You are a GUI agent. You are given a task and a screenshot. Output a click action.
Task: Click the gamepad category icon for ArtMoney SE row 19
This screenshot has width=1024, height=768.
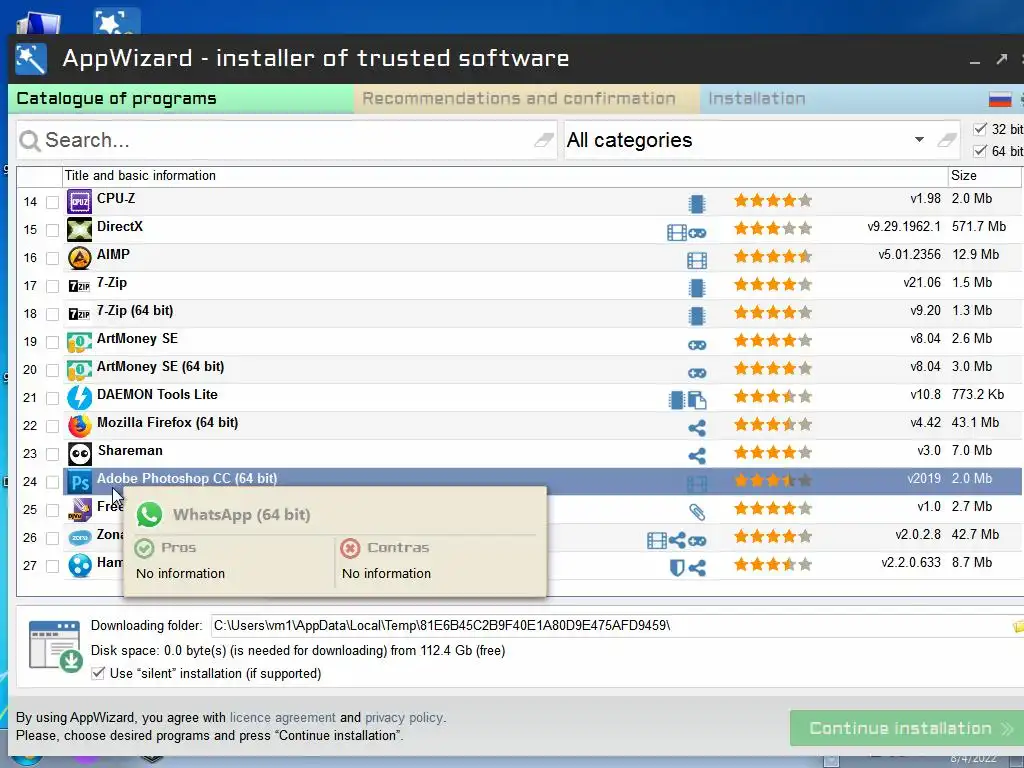click(x=697, y=345)
